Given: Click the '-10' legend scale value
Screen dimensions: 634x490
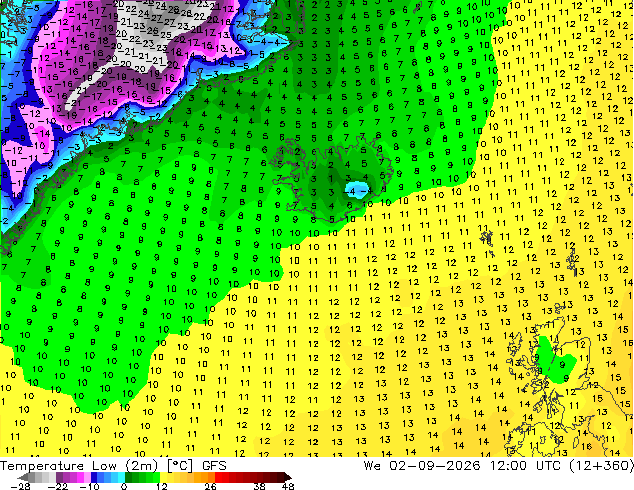Looking at the screenshot, I should [89, 486].
